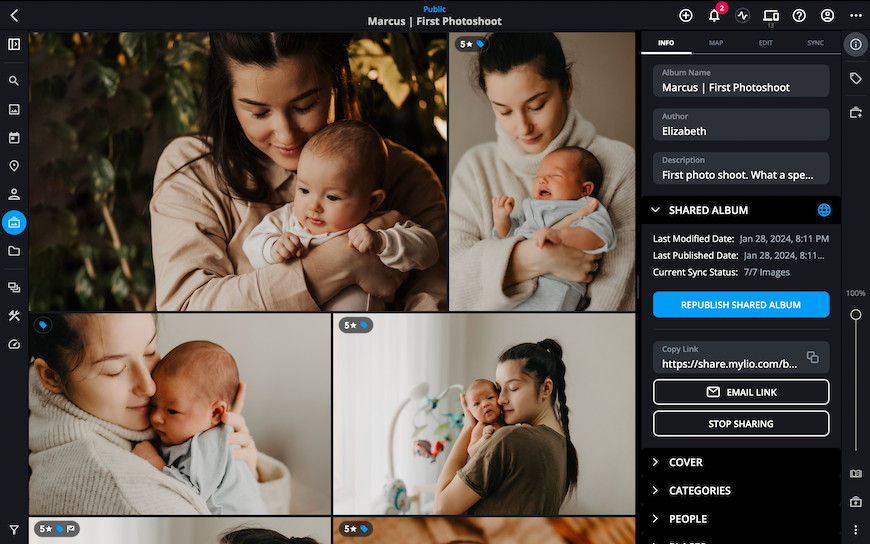Open the tag keywords panel icon

(856, 78)
